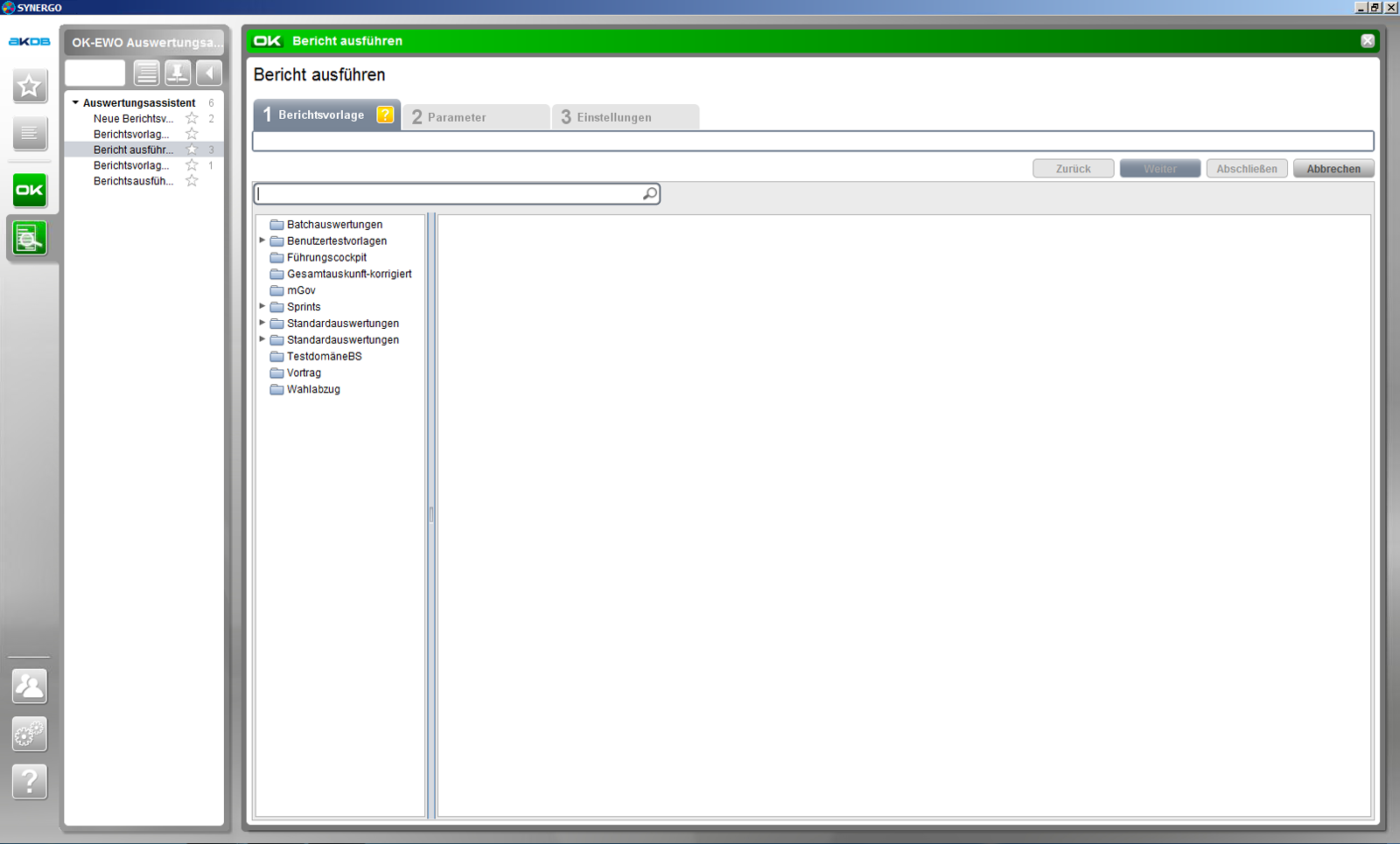Collapse the Auswertungsassistent tree node

click(x=75, y=102)
